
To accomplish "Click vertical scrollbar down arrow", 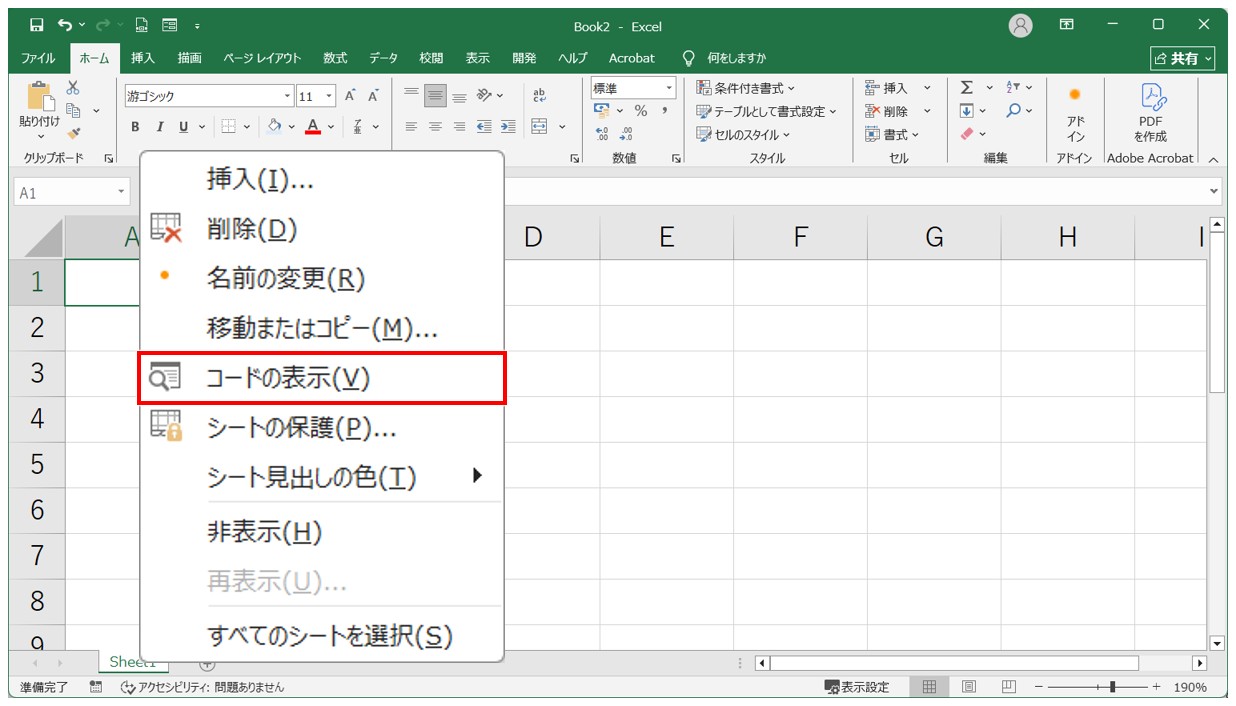I will [1217, 643].
